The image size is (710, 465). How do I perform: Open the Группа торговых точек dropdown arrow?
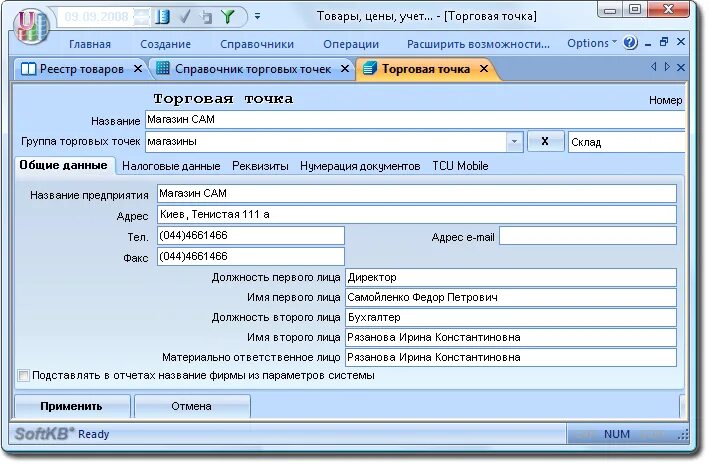514,142
